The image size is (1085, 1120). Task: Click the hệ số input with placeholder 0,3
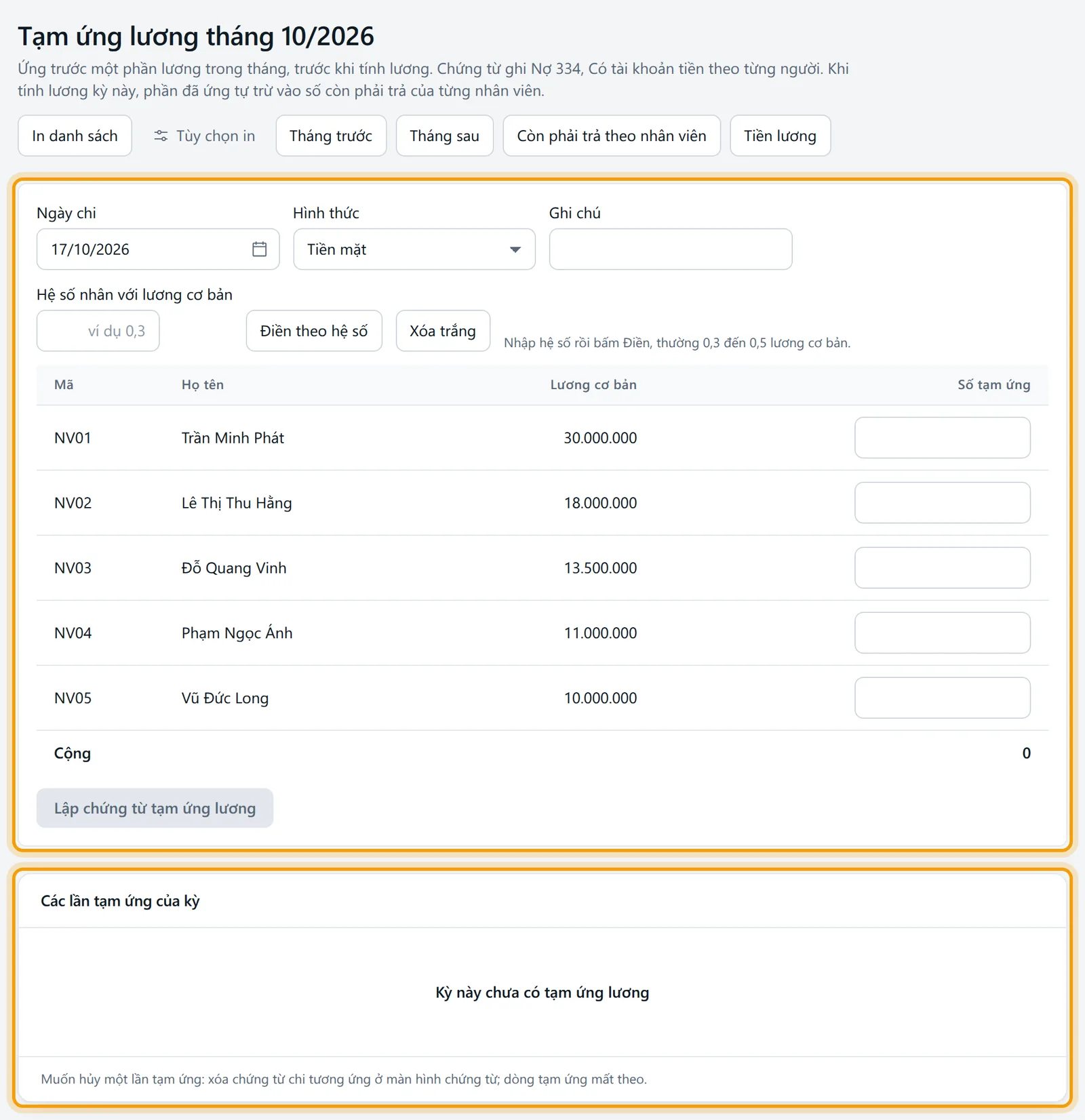coord(98,331)
